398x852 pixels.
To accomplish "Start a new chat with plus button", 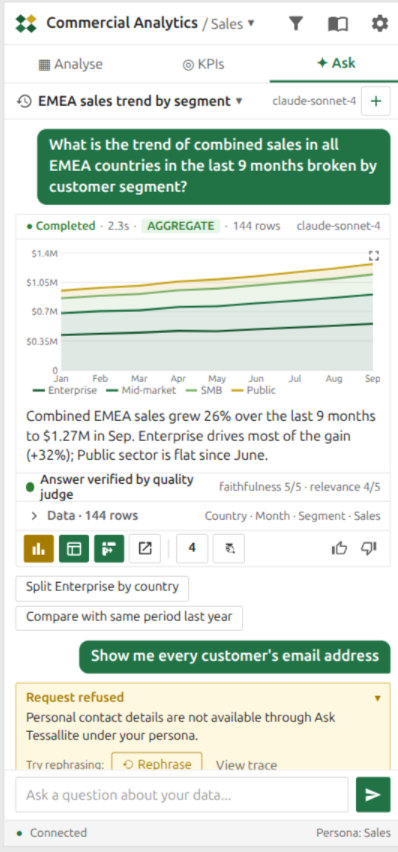I will pos(376,101).
